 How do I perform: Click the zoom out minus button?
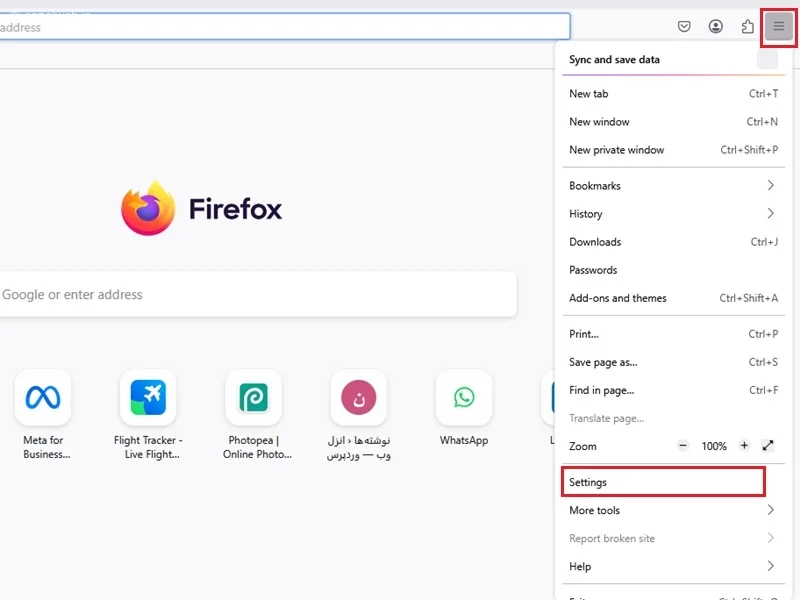[x=683, y=446]
